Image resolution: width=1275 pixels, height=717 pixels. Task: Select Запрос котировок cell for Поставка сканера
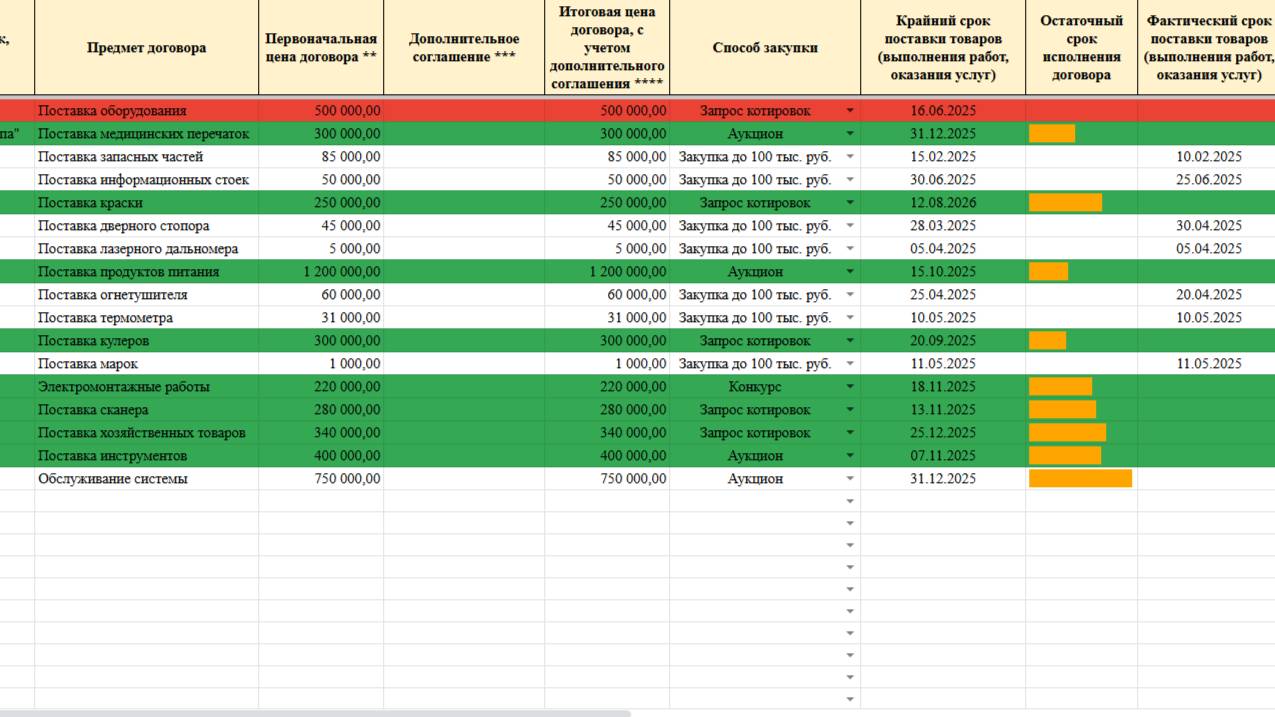[x=765, y=410]
